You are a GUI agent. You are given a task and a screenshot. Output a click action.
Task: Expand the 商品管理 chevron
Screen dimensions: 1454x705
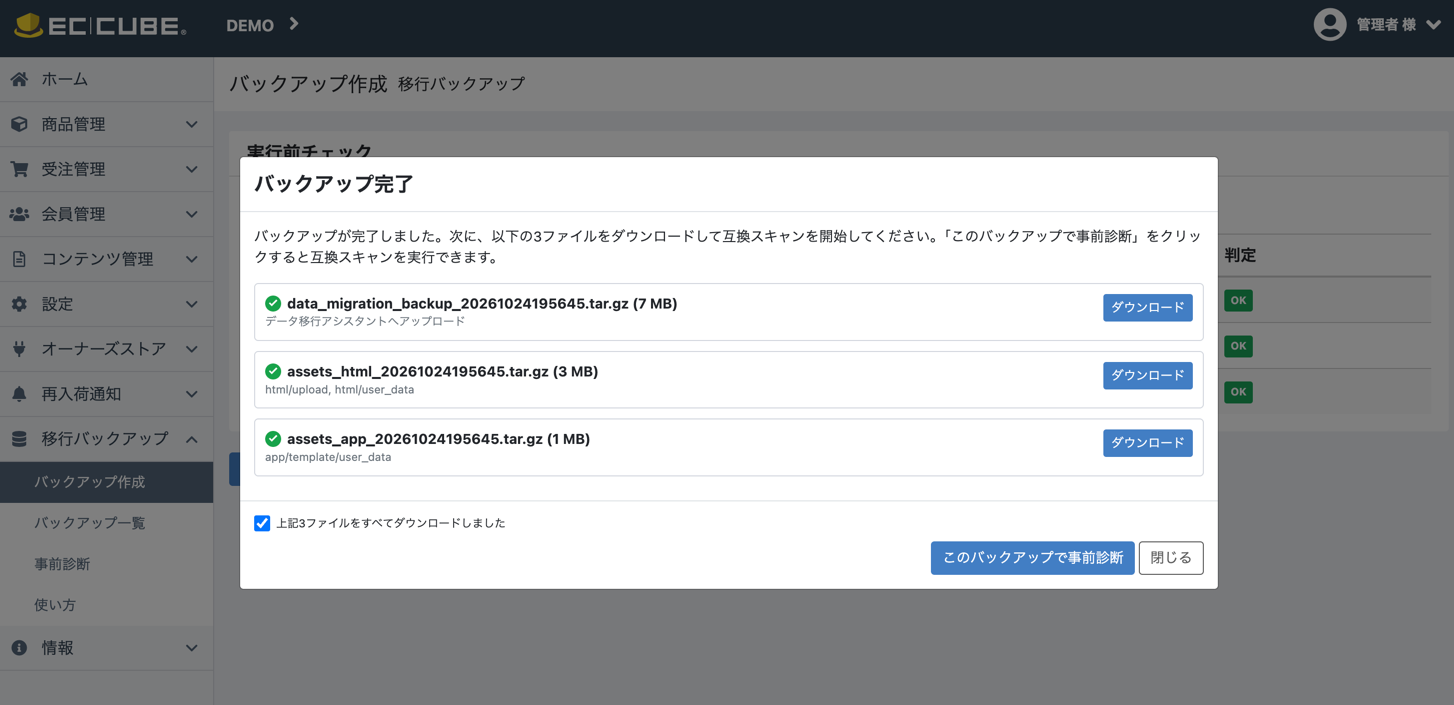pos(191,125)
